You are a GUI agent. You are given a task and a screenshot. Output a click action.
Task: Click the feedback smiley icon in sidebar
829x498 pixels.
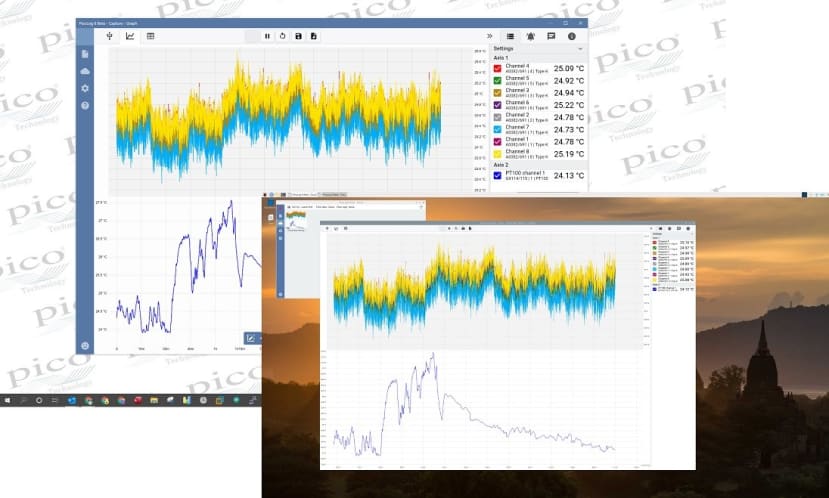tap(85, 346)
